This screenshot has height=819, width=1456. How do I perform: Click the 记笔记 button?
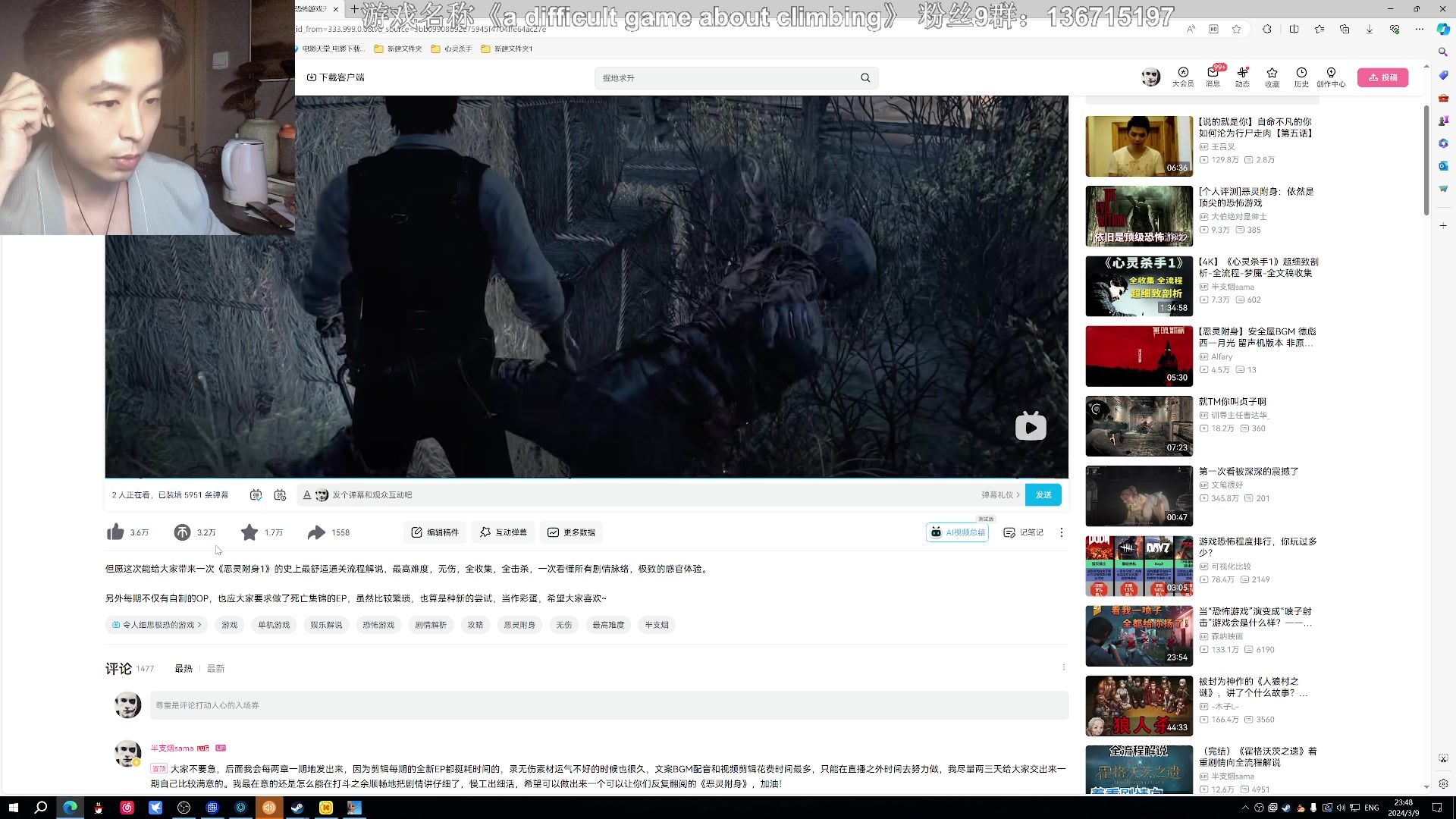[x=1023, y=532]
